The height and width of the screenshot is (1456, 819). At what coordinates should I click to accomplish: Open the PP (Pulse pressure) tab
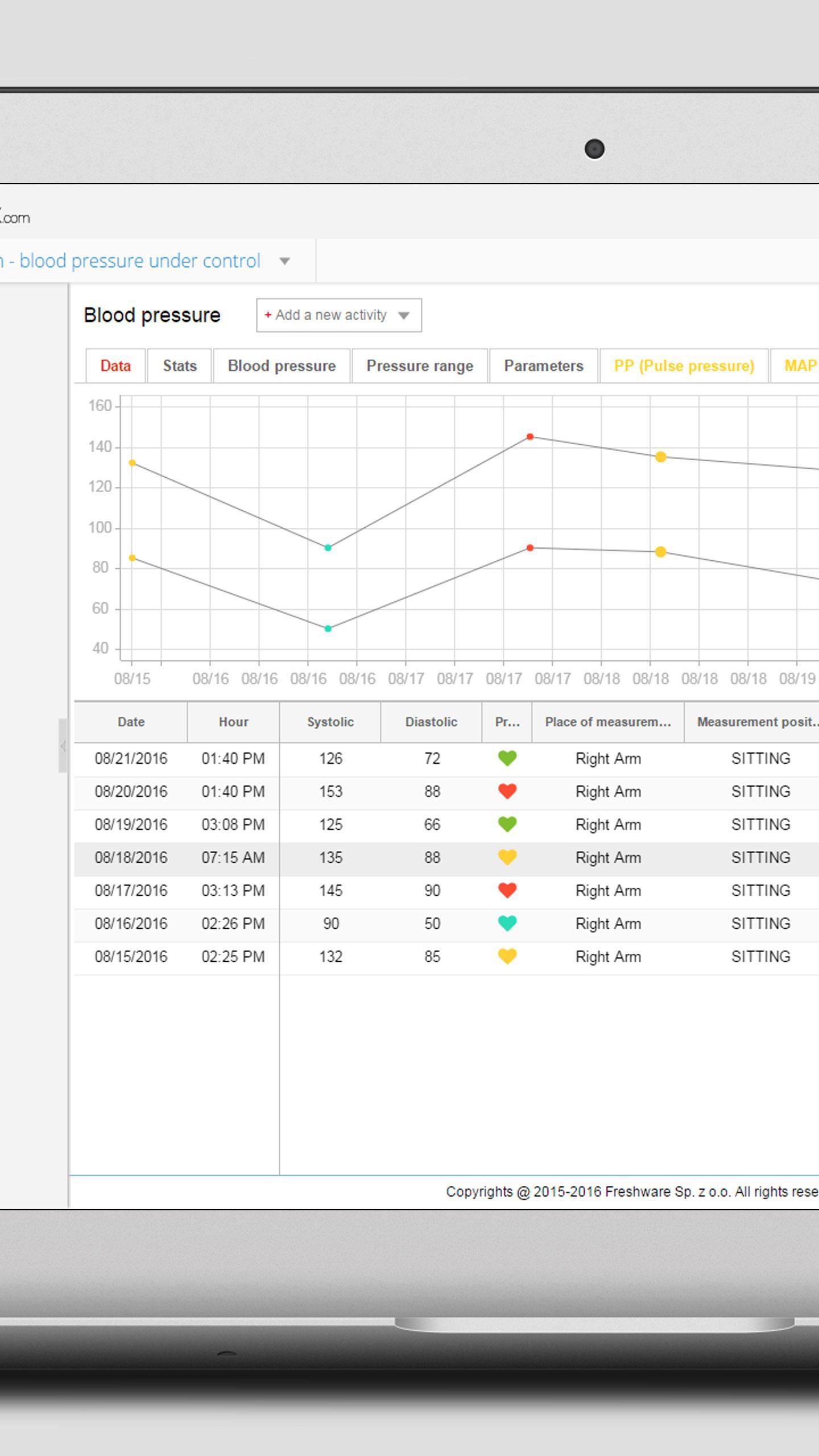click(x=684, y=366)
